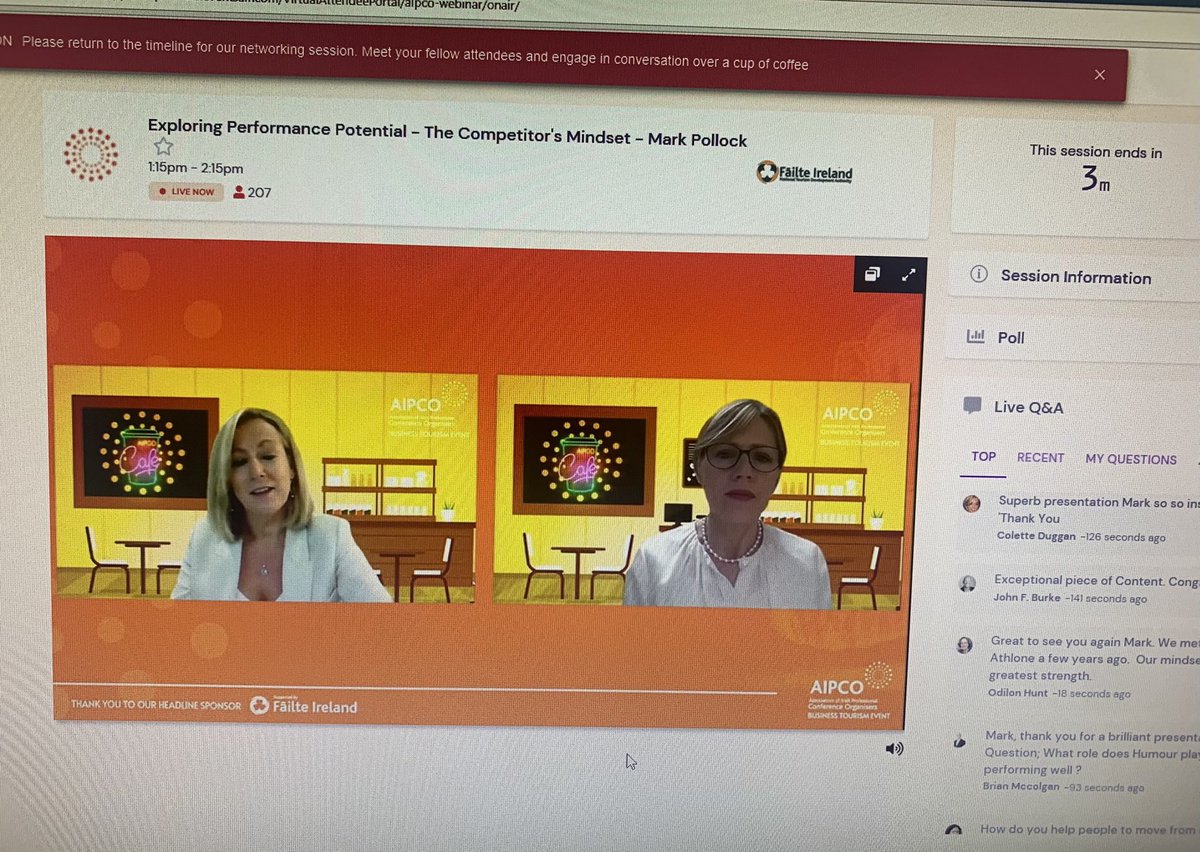This screenshot has height=852, width=1200.
Task: Favorite the session with the star icon
Action: [x=163, y=147]
